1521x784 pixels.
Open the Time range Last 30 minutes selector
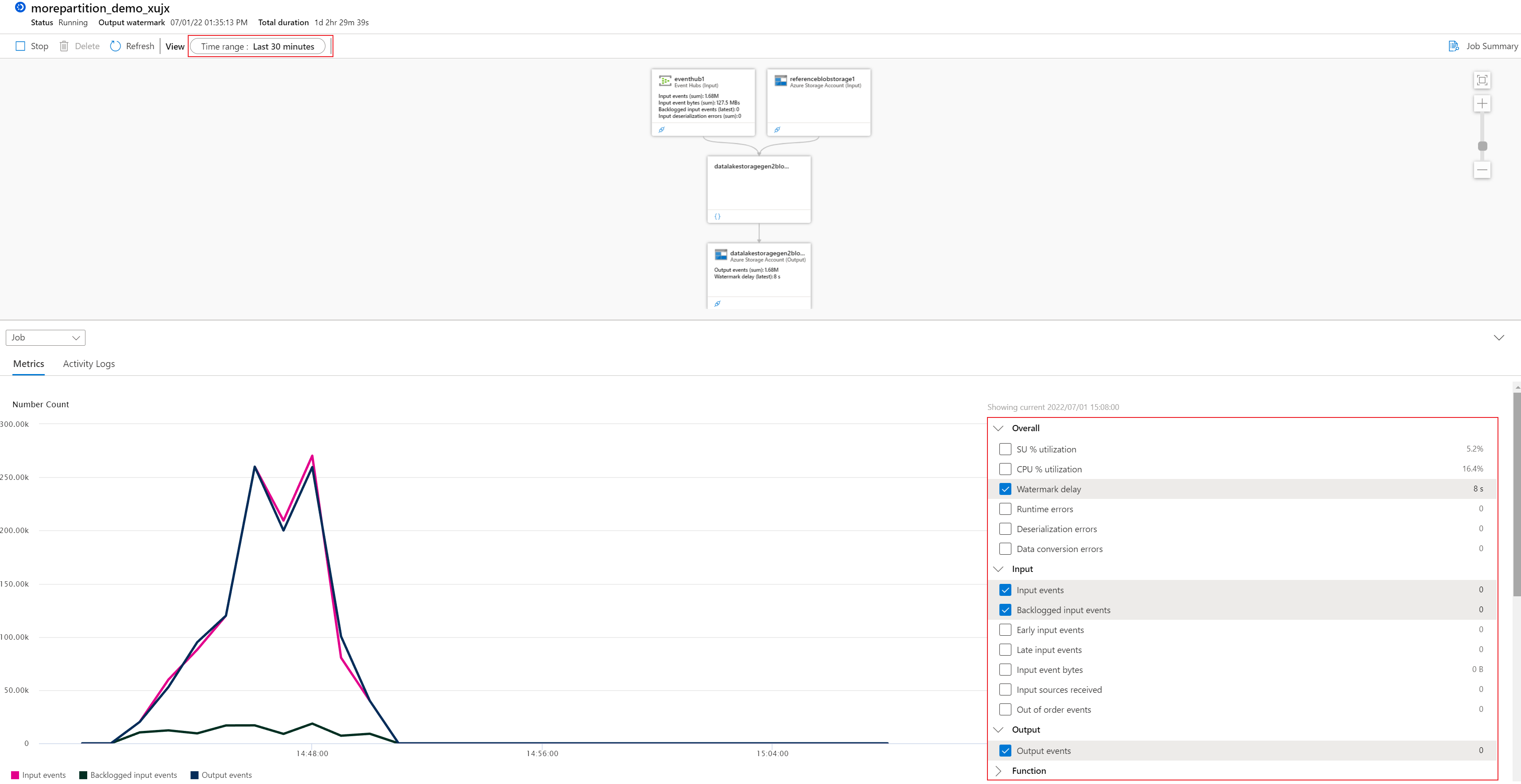click(258, 46)
